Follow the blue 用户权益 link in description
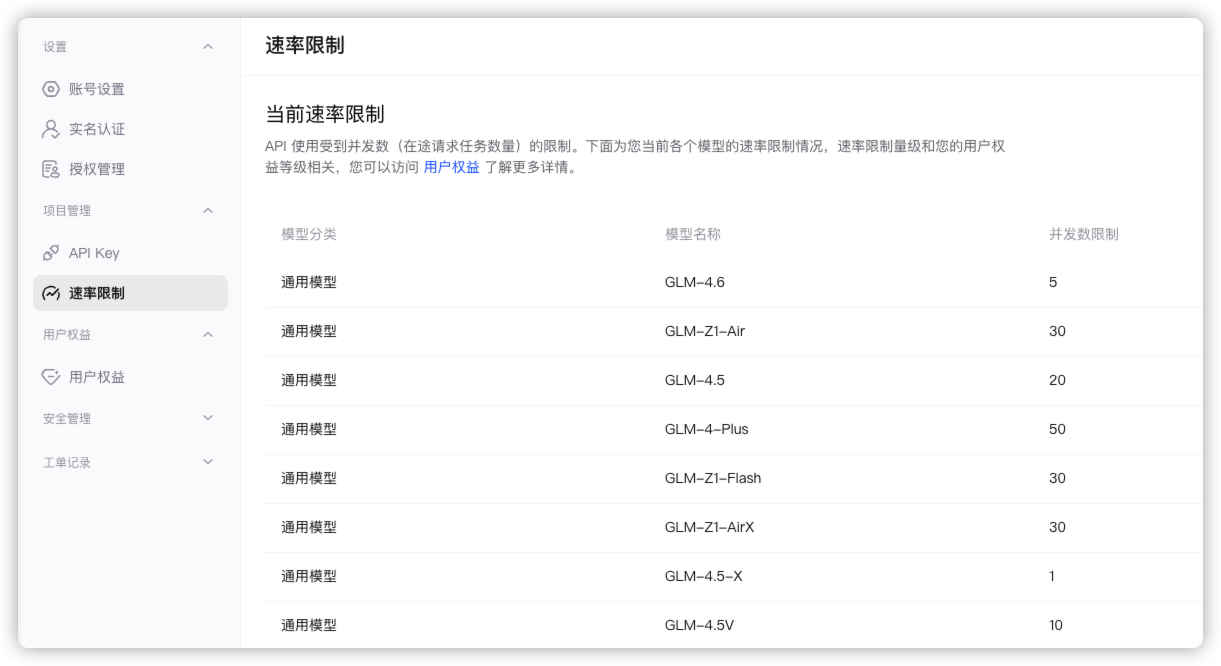Viewport: 1221px width, 666px height. point(452,168)
